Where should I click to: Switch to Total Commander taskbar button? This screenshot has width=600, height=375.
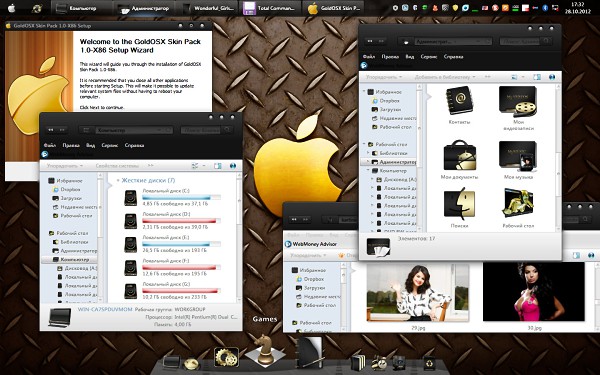(270, 8)
